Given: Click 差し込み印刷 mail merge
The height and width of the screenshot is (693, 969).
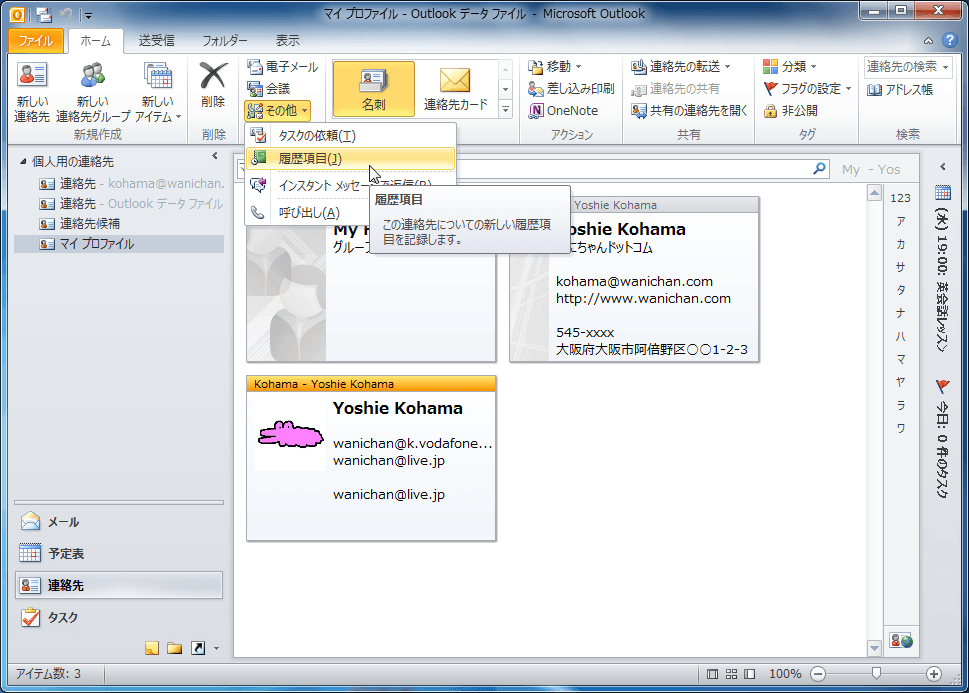Looking at the screenshot, I should 571,88.
